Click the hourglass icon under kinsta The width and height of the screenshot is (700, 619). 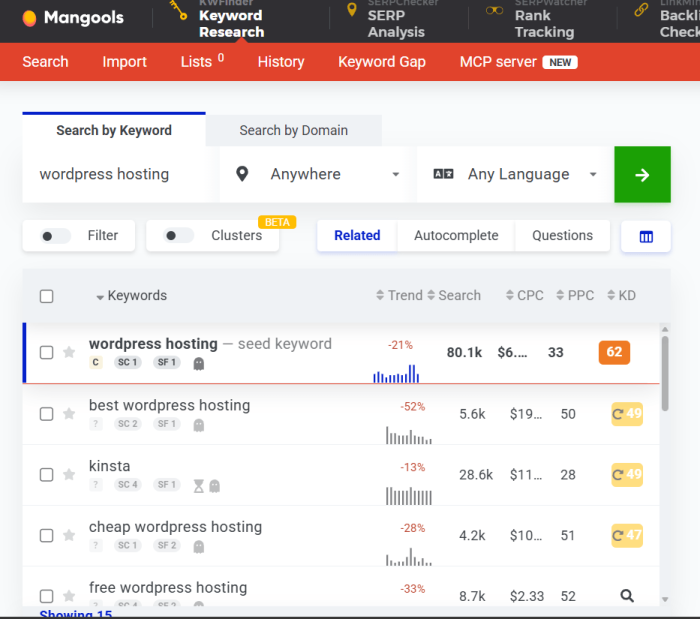pyautogui.click(x=199, y=486)
